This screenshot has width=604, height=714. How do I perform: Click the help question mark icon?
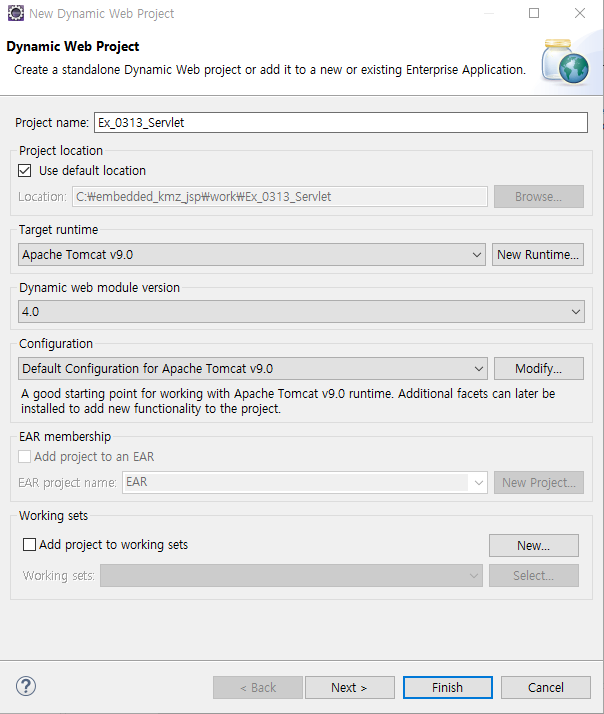[x=26, y=686]
